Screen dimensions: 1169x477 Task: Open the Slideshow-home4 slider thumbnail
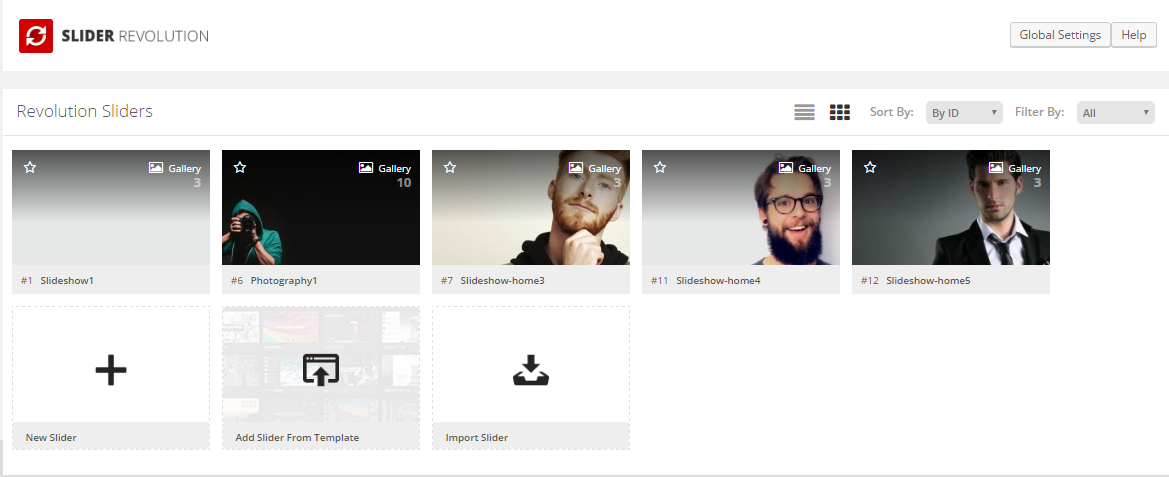click(x=741, y=208)
